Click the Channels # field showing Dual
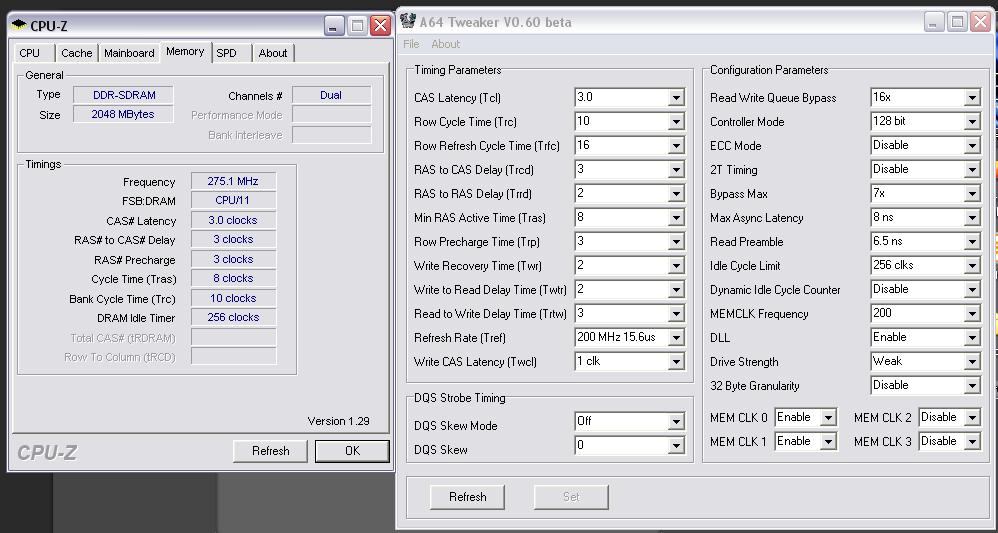 click(x=331, y=95)
